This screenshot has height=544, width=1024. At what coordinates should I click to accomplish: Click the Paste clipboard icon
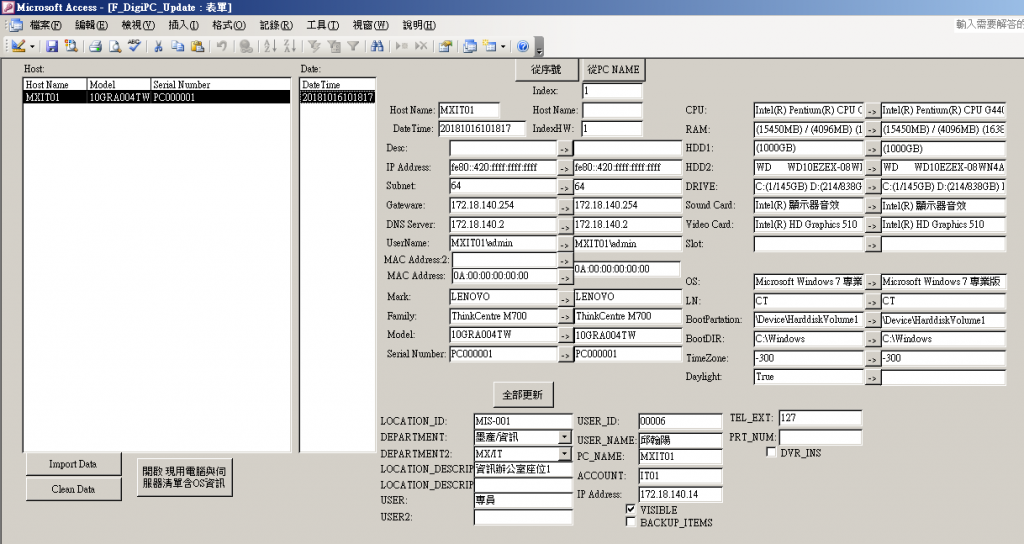coord(197,46)
